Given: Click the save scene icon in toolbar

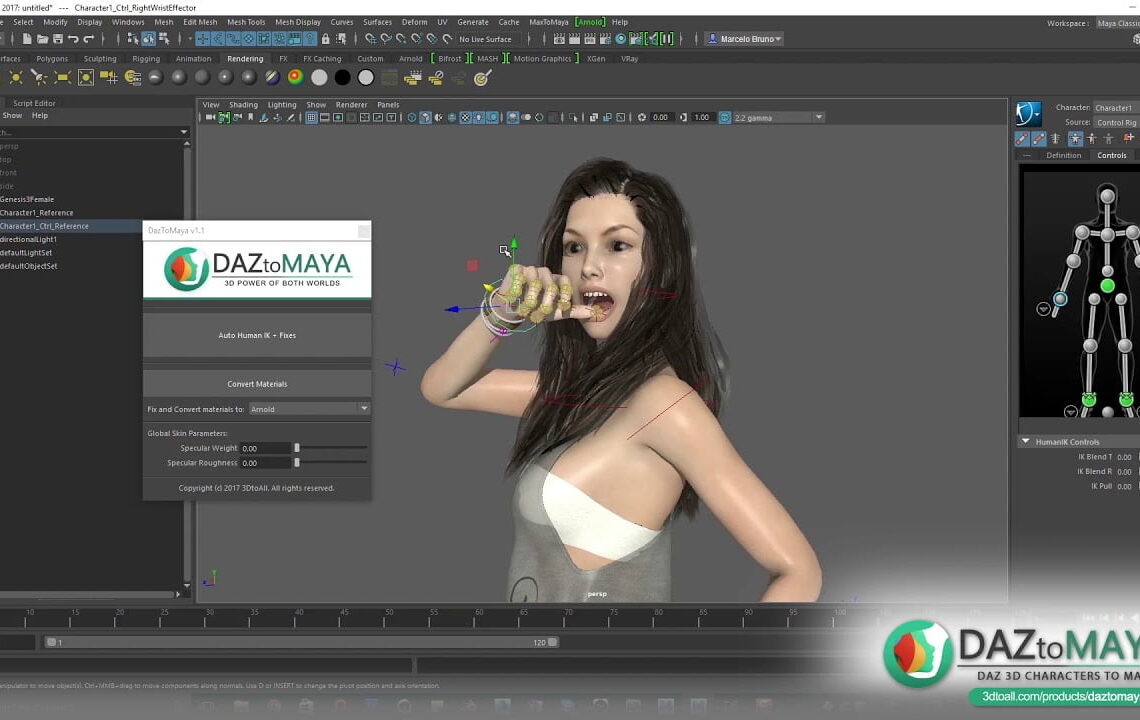Looking at the screenshot, I should (58, 39).
